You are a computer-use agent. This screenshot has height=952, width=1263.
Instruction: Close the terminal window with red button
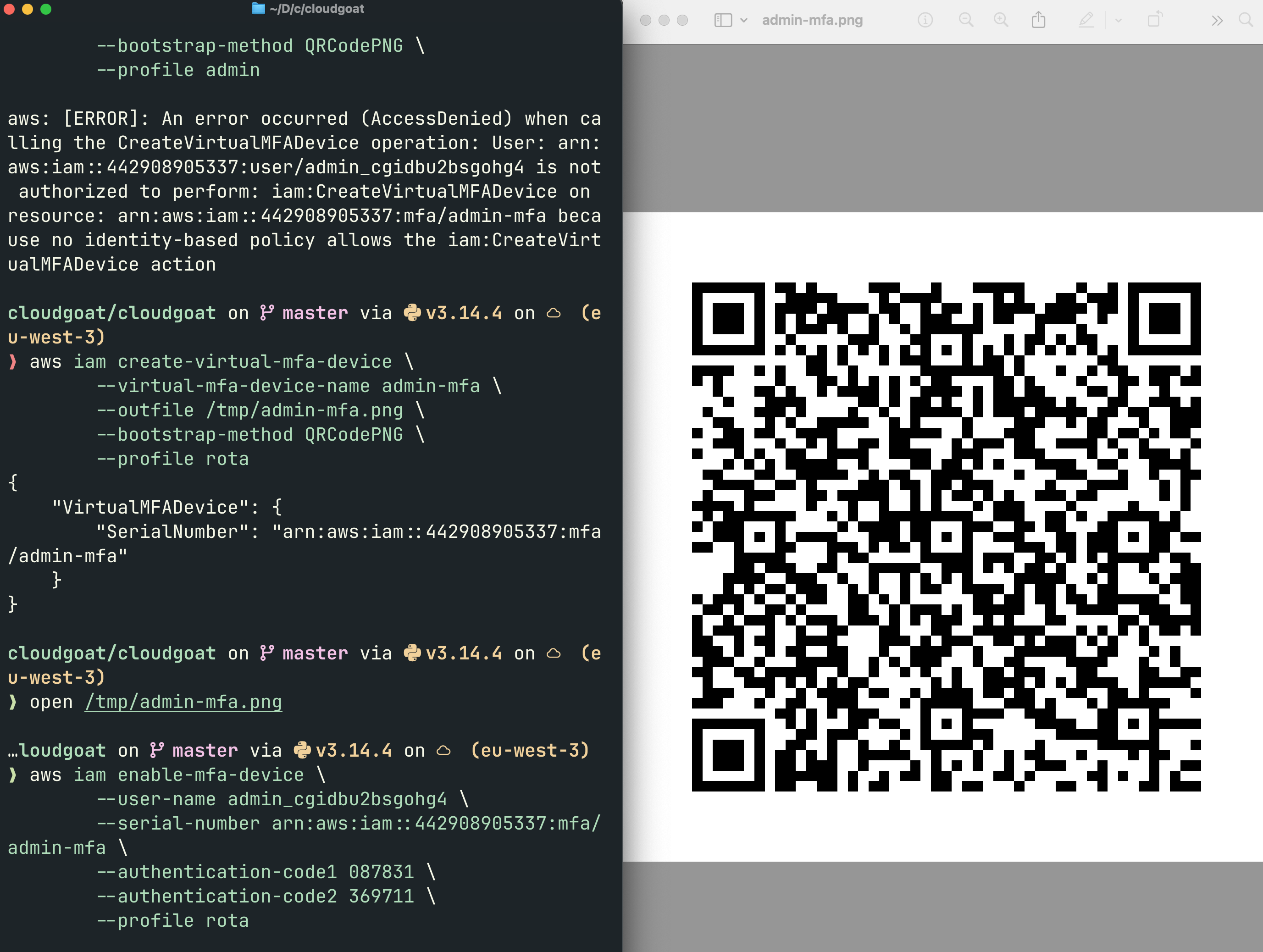tap(9, 9)
